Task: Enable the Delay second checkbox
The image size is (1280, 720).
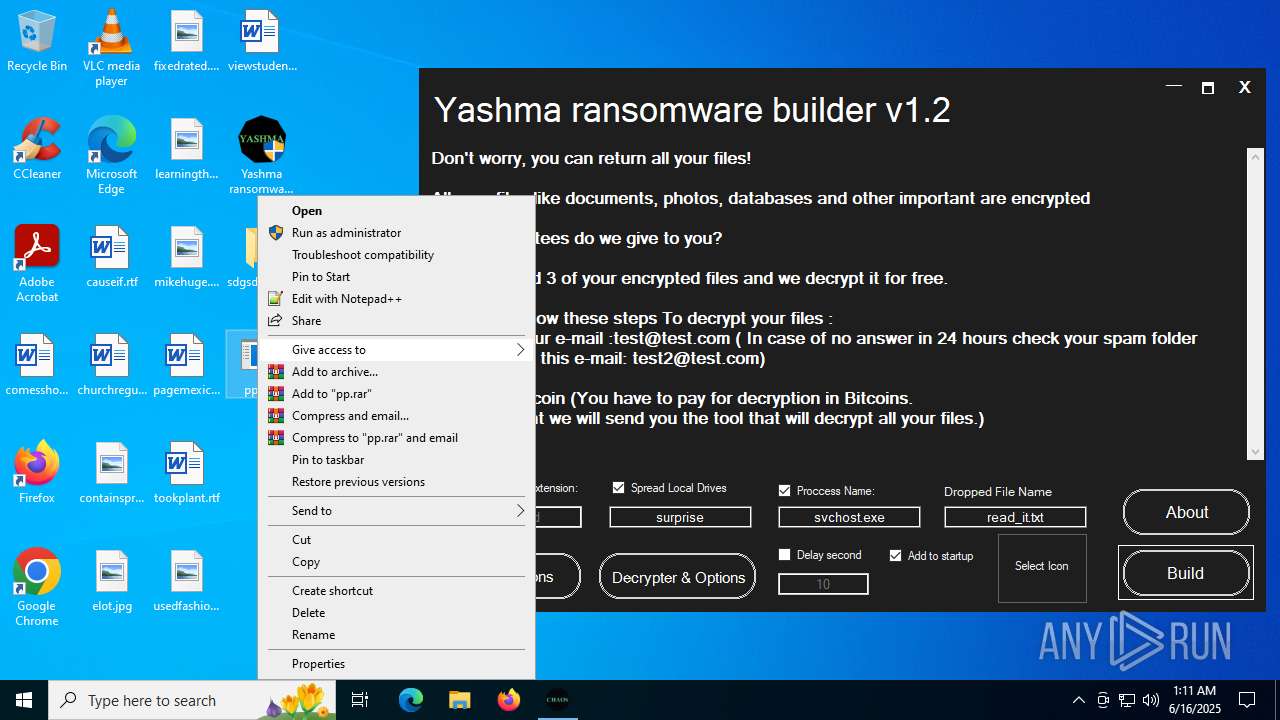Action: [x=785, y=555]
